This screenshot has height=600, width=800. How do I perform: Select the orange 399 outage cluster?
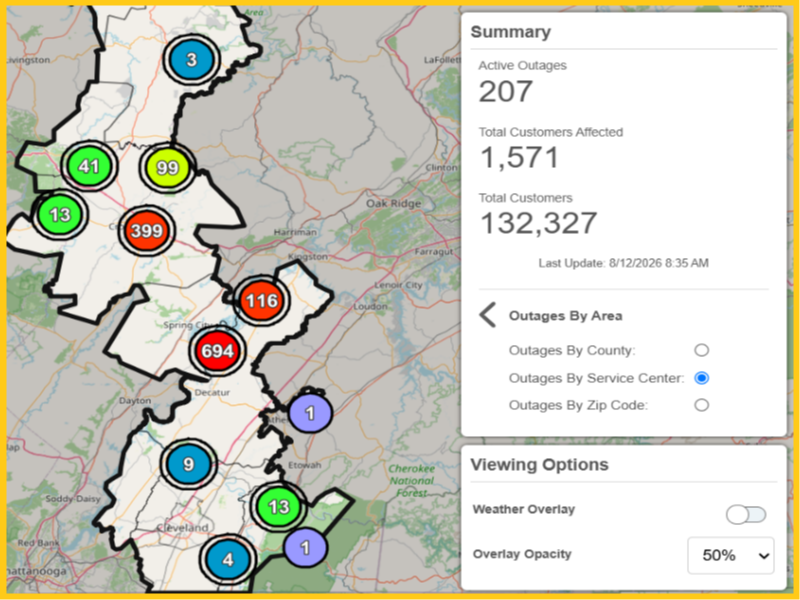147,231
